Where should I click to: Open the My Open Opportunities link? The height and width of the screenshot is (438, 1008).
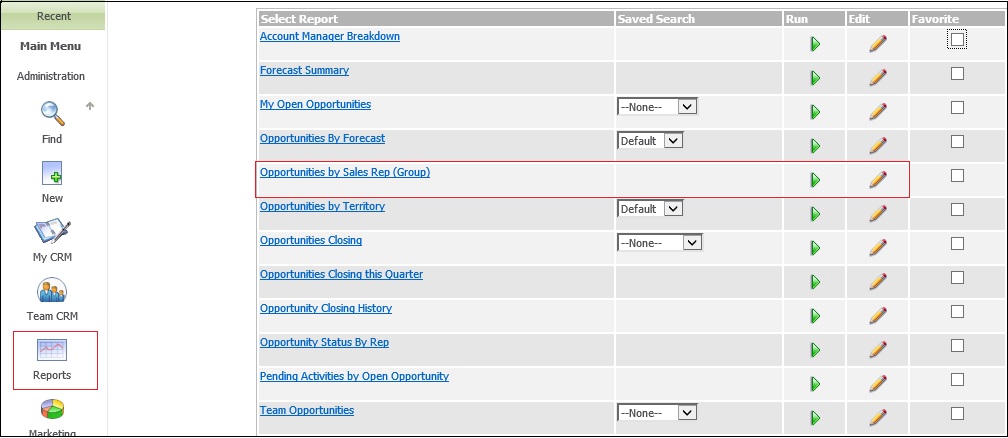[315, 104]
